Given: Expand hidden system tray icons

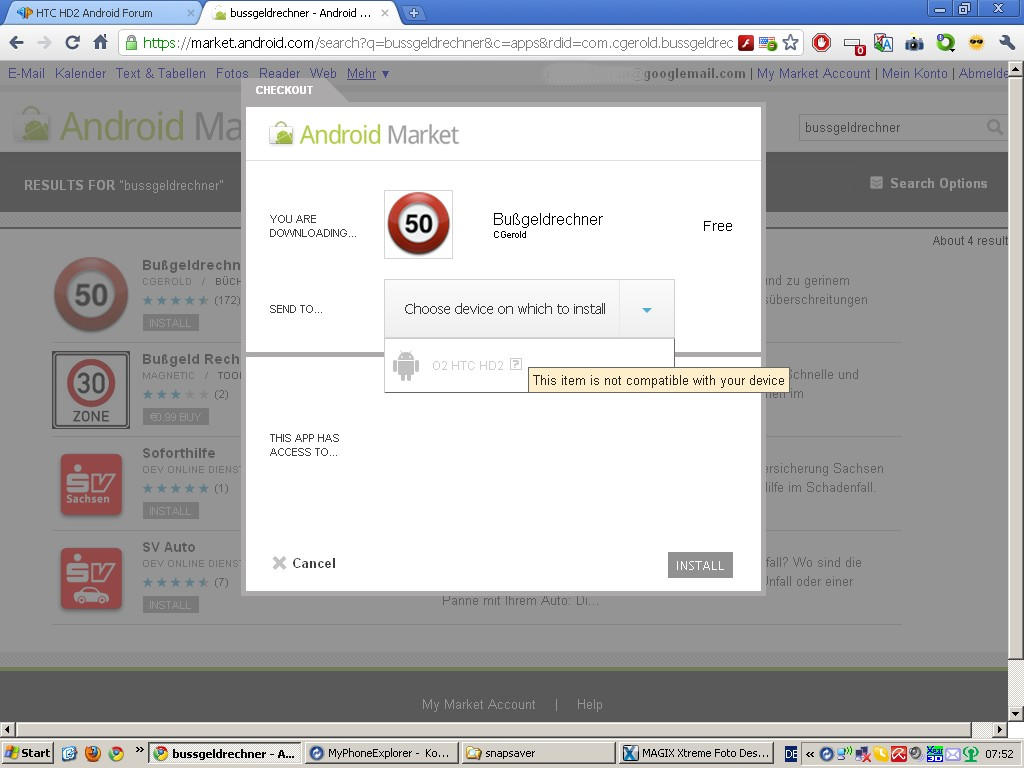Looking at the screenshot, I should coord(810,754).
